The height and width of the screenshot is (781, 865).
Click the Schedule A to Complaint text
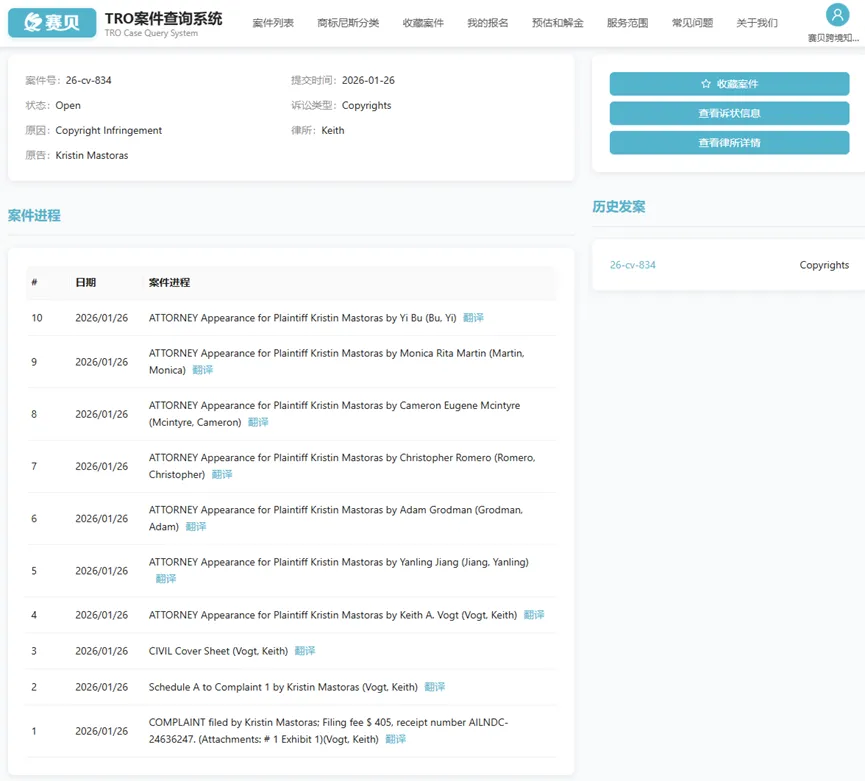[283, 687]
